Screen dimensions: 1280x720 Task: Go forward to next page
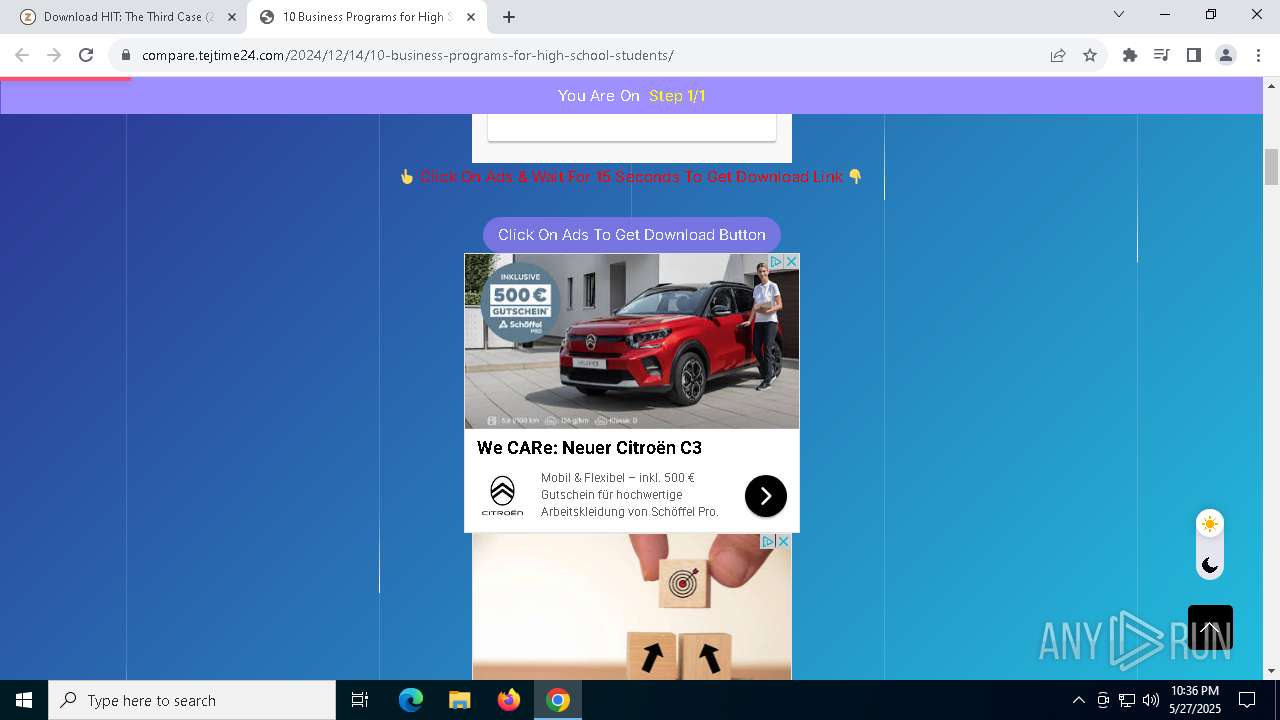(x=54, y=56)
